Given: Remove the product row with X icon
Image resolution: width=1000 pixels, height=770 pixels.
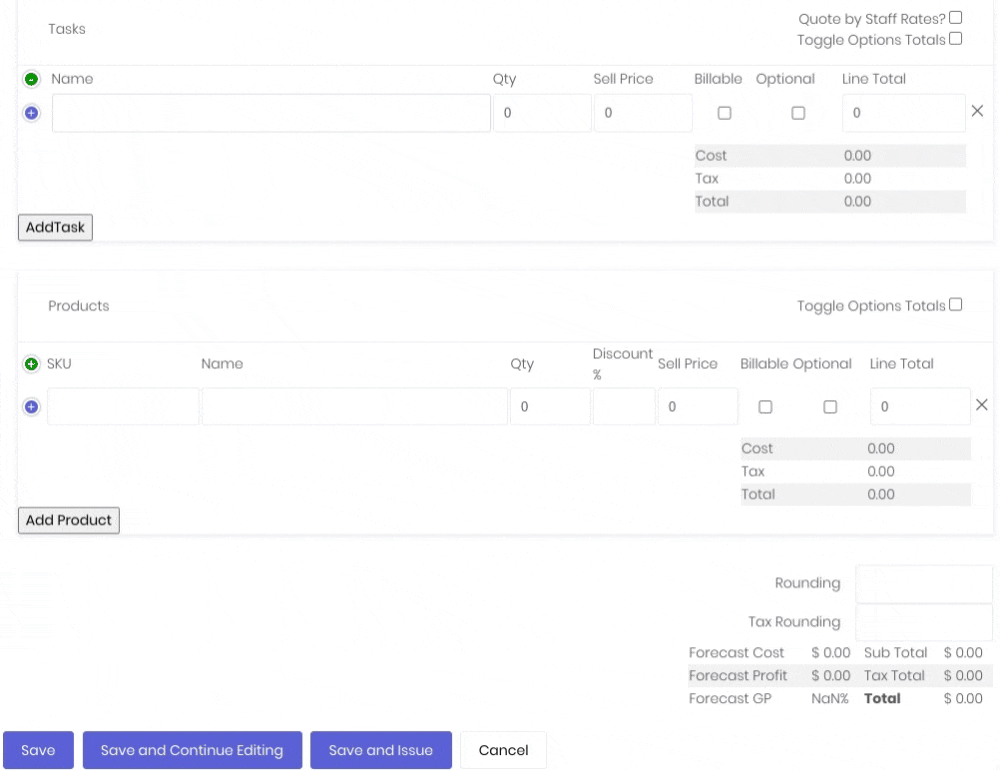Looking at the screenshot, I should tap(982, 404).
